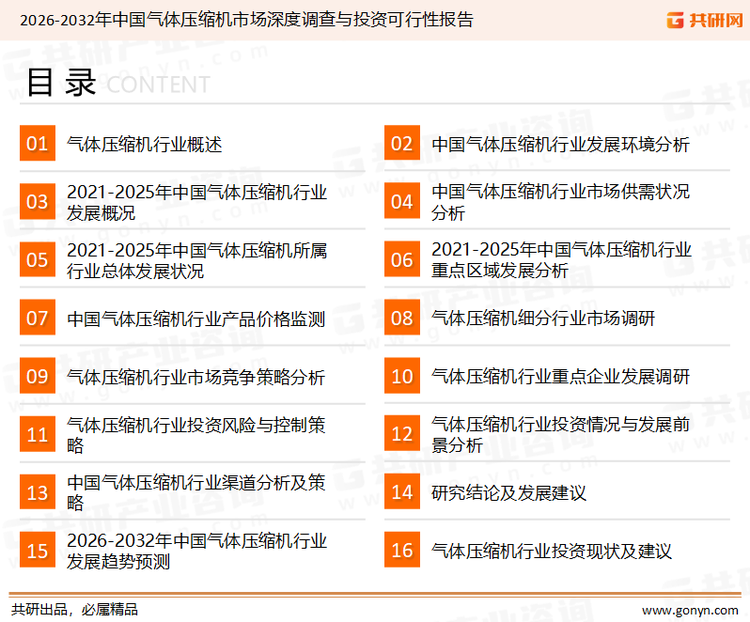The height and width of the screenshot is (622, 750).
Task: Click the orange 09 chapter number box
Action: pyautogui.click(x=37, y=376)
